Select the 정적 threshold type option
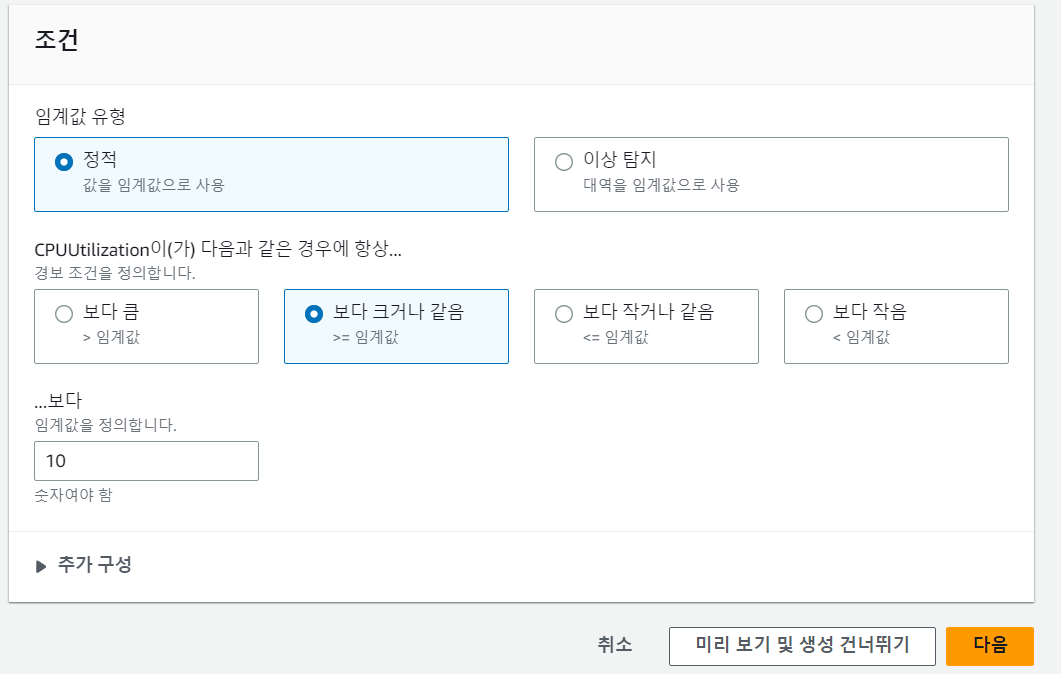This screenshot has height=674, width=1061. coord(271,175)
